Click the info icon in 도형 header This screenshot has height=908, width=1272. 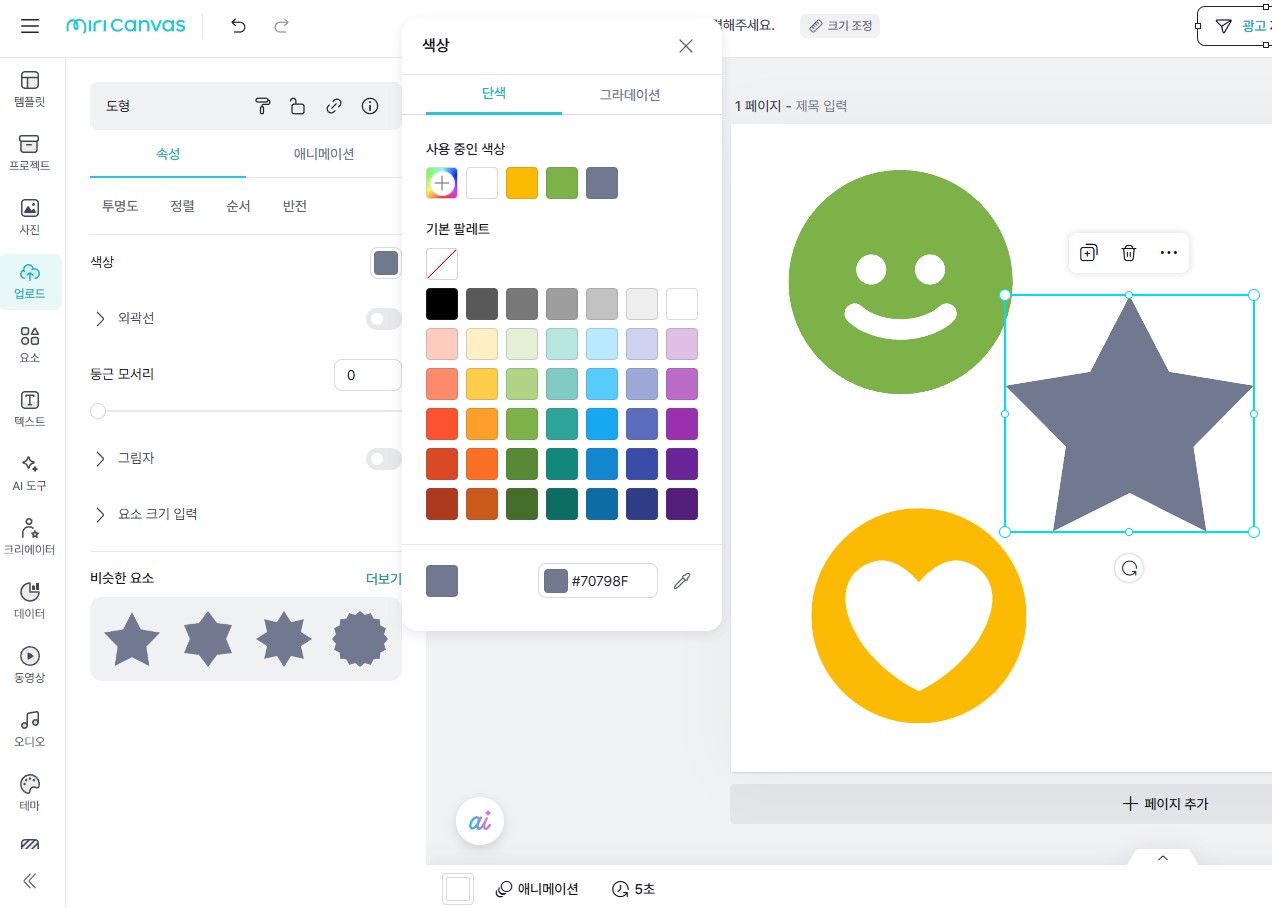[x=370, y=106]
